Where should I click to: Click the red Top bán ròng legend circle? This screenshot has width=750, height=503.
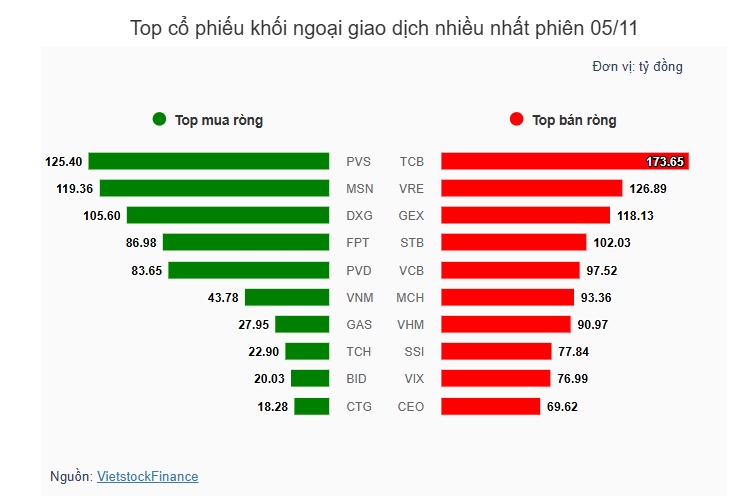tap(516, 120)
